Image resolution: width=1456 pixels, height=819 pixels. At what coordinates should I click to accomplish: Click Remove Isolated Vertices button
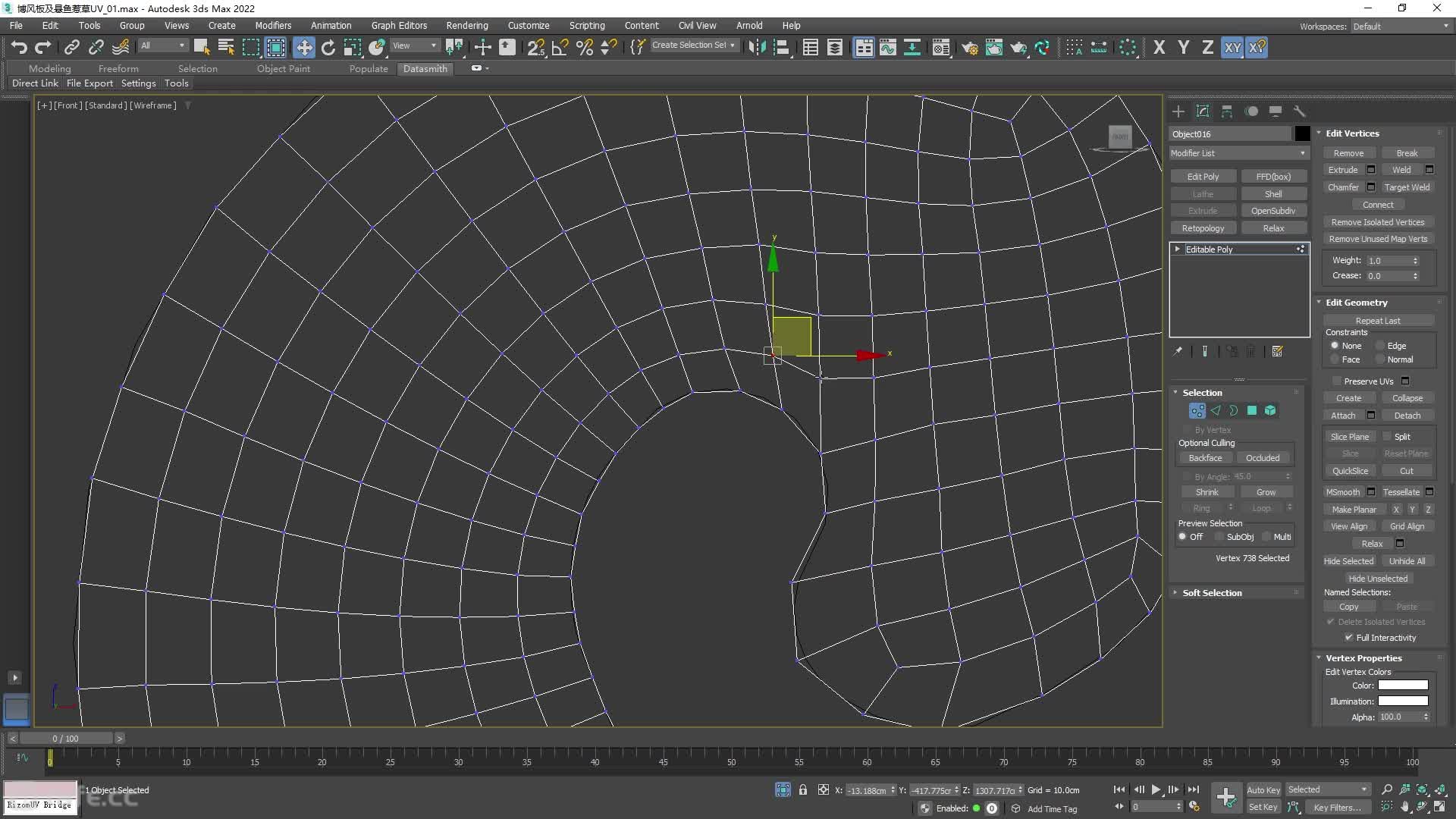pyautogui.click(x=1378, y=222)
